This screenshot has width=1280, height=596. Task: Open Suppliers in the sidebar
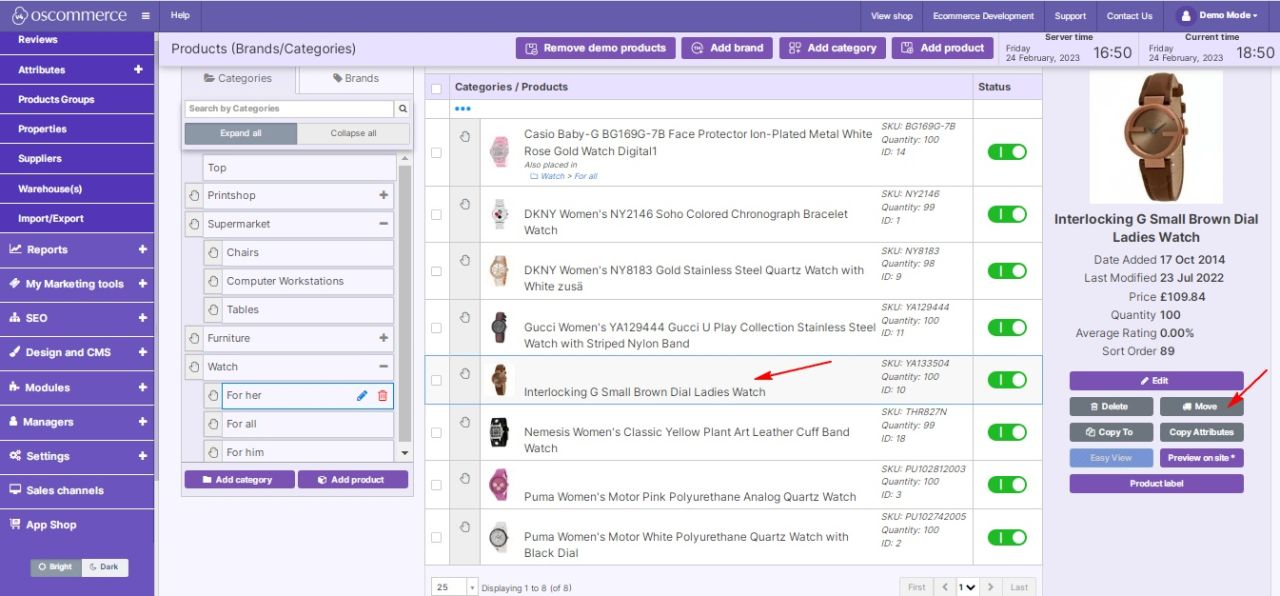[40, 159]
